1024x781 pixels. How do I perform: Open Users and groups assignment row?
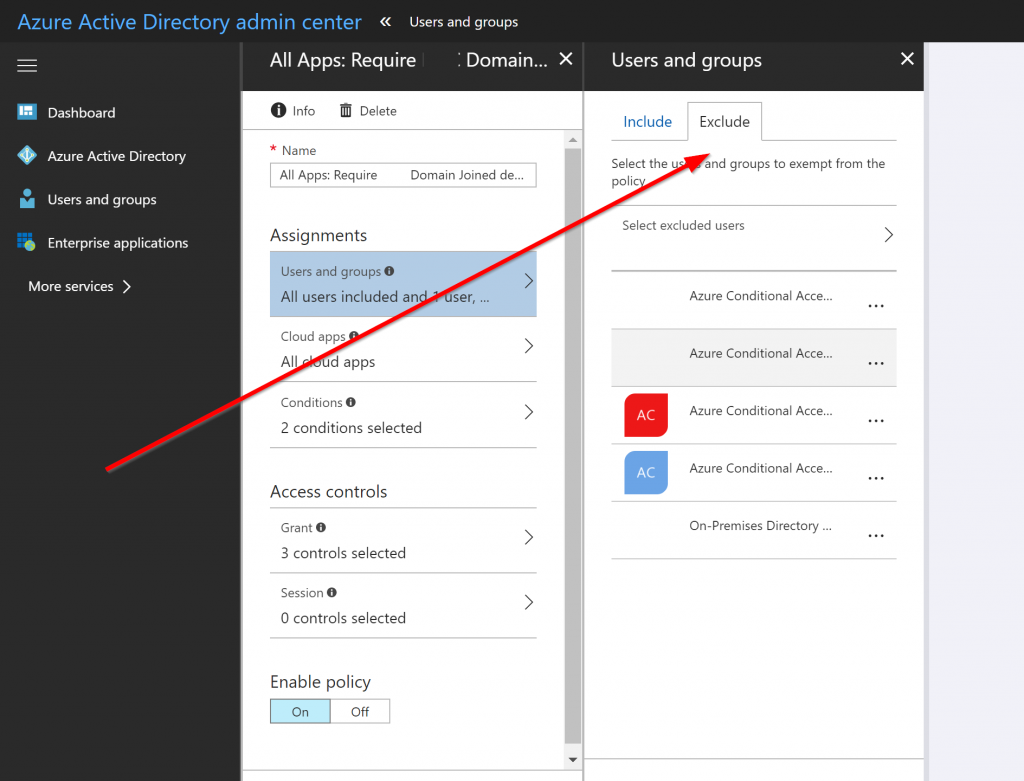403,284
